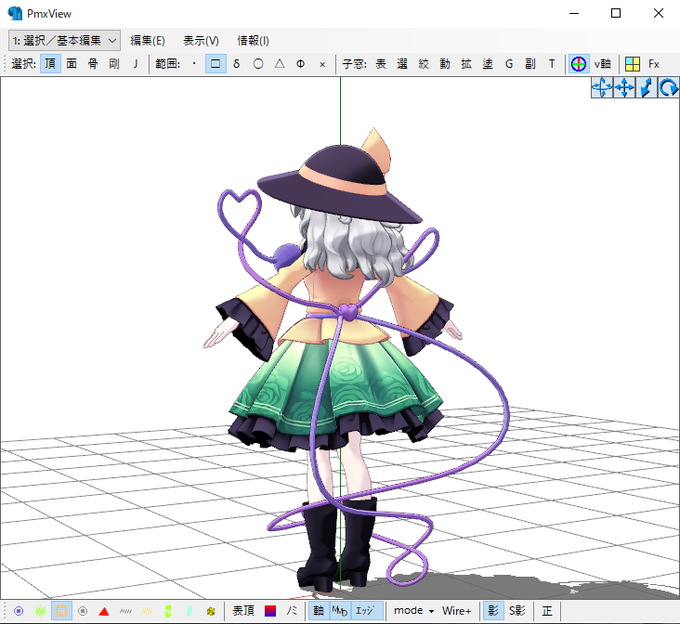Toggle the yellow hatch display icon
Viewport: 680px width, 624px height.
pos(147,611)
